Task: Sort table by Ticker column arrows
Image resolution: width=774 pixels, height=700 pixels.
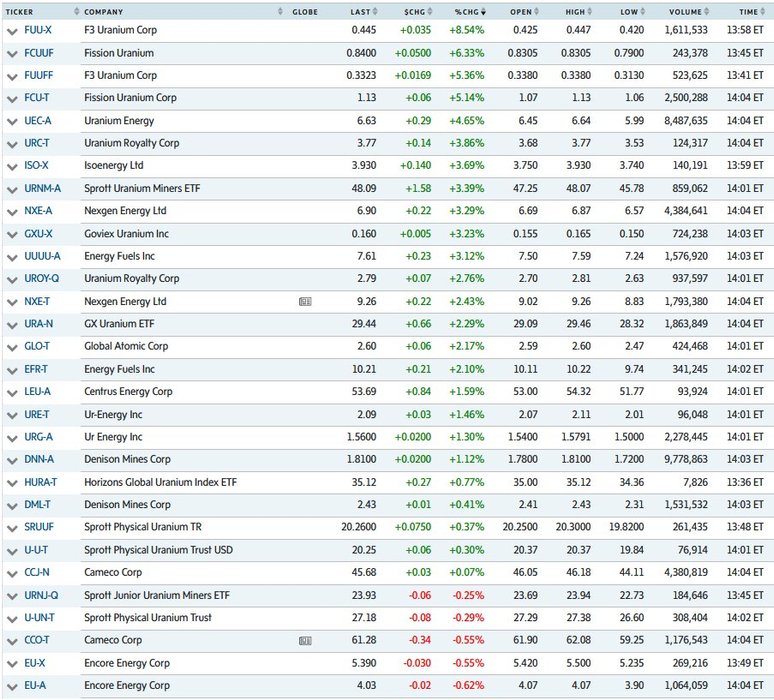Action: point(76,11)
